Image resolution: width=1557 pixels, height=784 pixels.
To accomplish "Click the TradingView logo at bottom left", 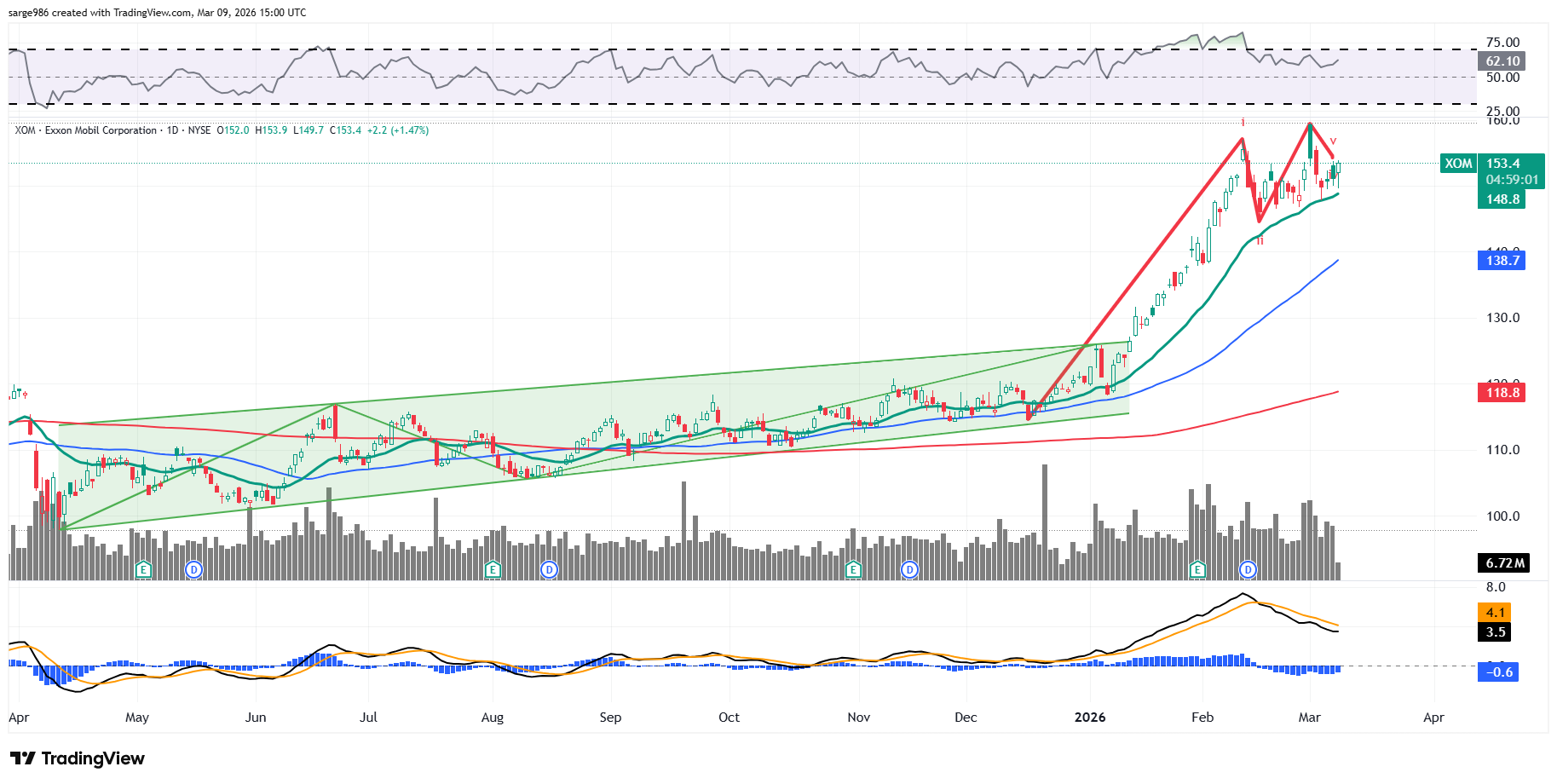I will coord(78,758).
